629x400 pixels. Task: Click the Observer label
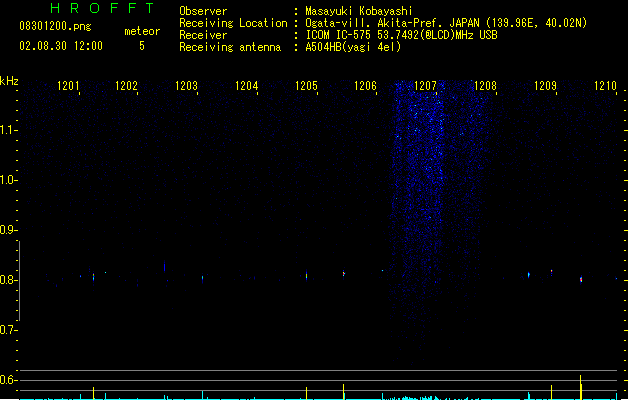click(203, 11)
